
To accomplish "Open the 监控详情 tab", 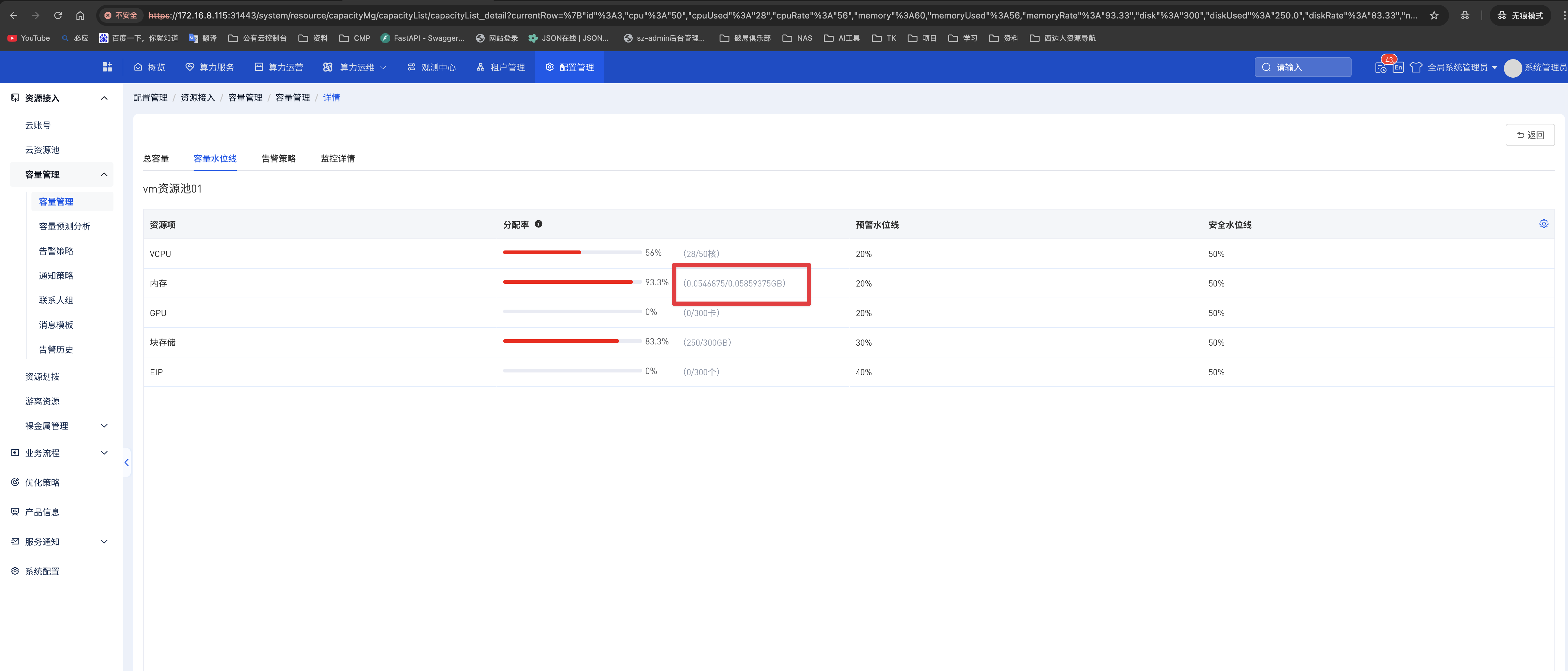I will (337, 158).
